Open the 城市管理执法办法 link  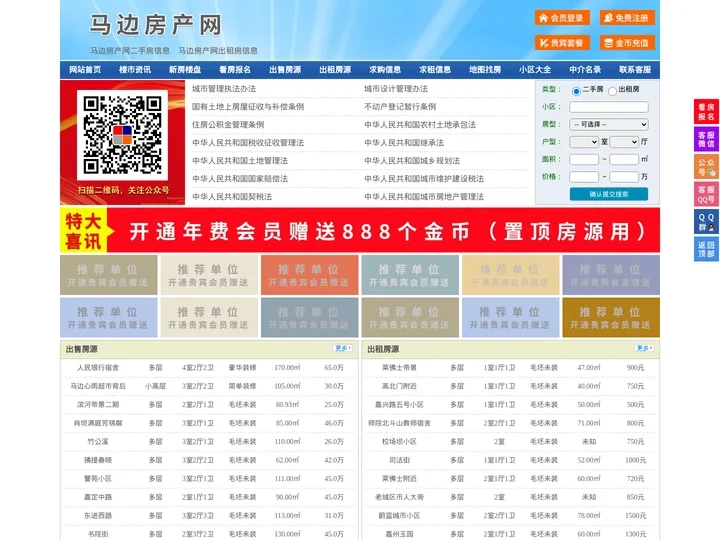click(x=224, y=89)
